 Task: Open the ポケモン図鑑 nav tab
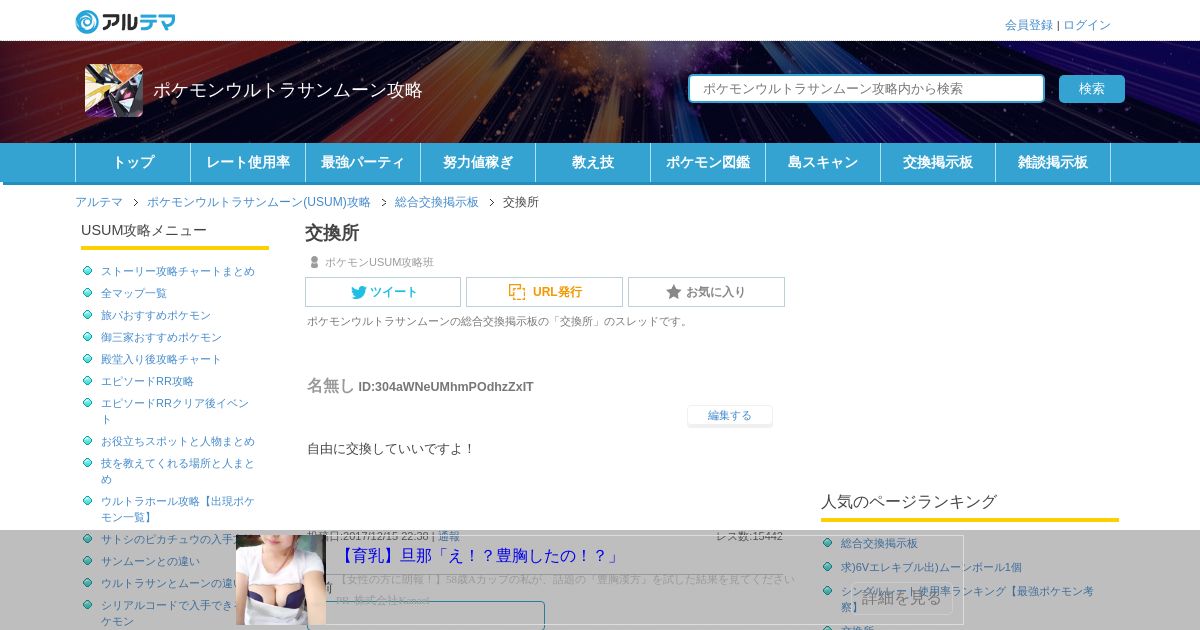pyautogui.click(x=708, y=162)
